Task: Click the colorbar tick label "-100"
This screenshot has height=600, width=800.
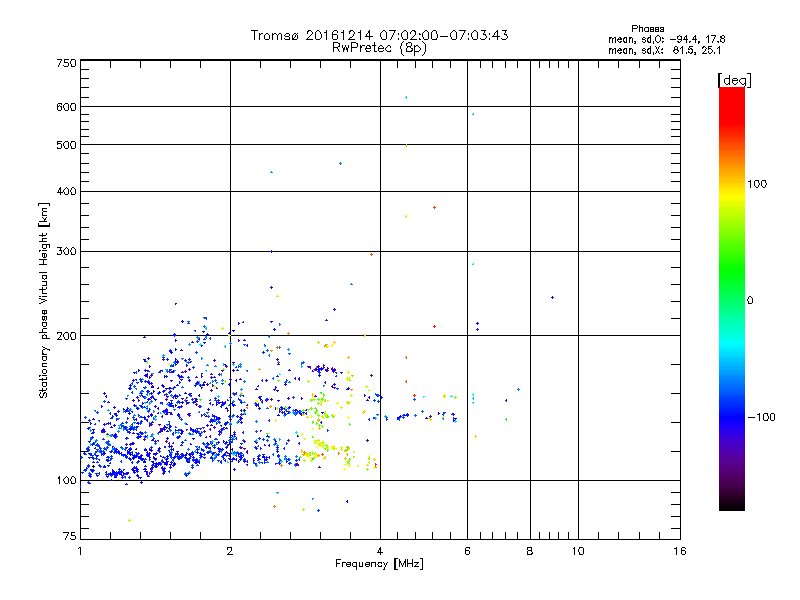Action: 762,417
